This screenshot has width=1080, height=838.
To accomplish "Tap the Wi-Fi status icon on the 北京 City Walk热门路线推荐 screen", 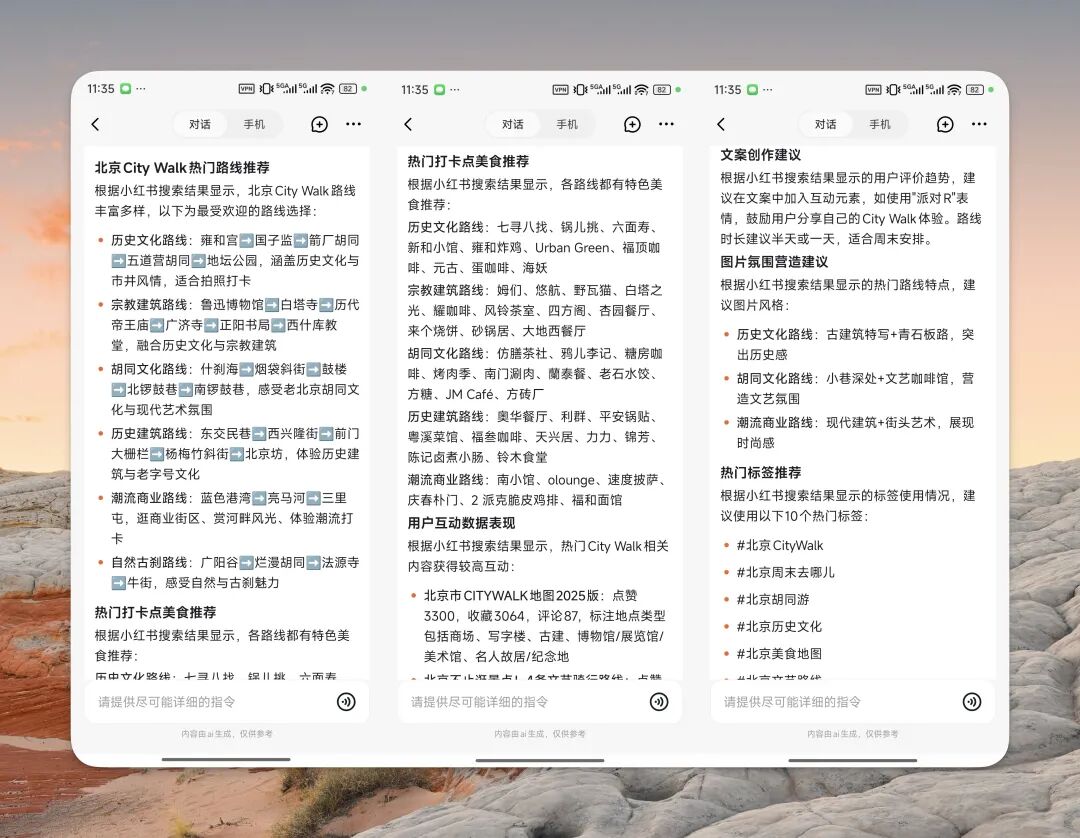I will (328, 89).
